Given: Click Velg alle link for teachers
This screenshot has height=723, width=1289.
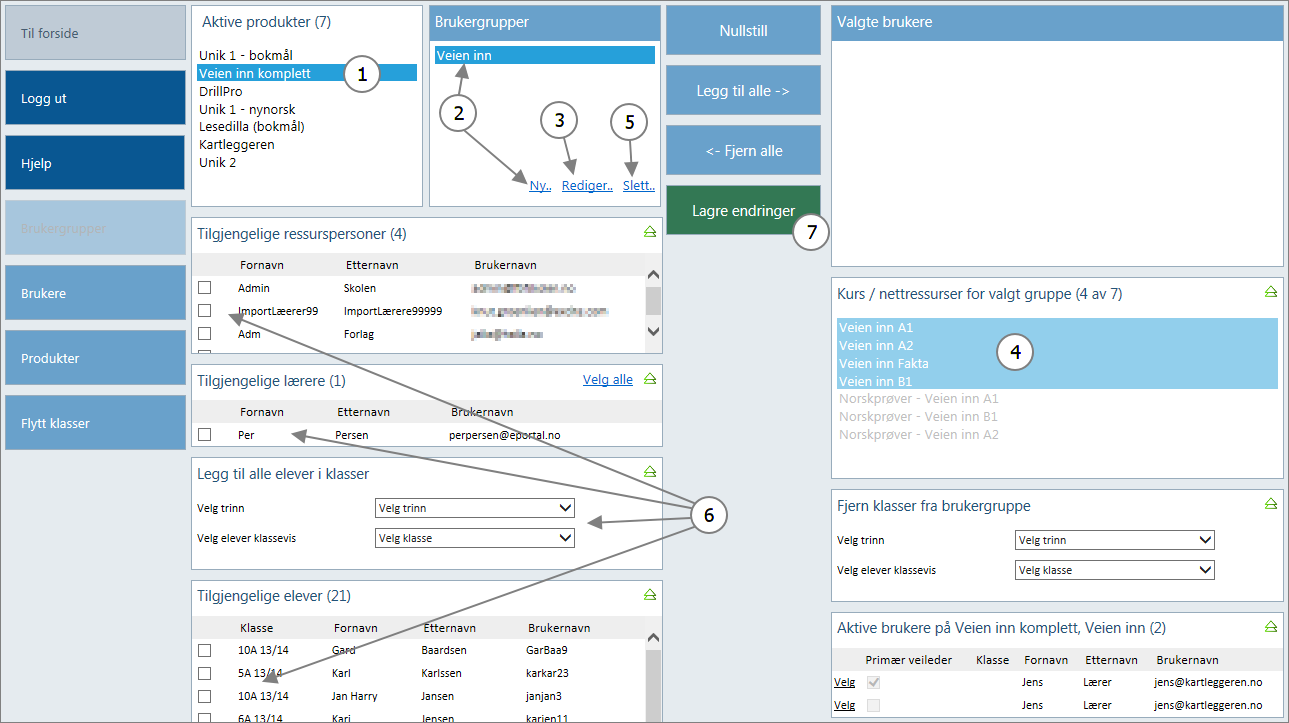Looking at the screenshot, I should [608, 379].
